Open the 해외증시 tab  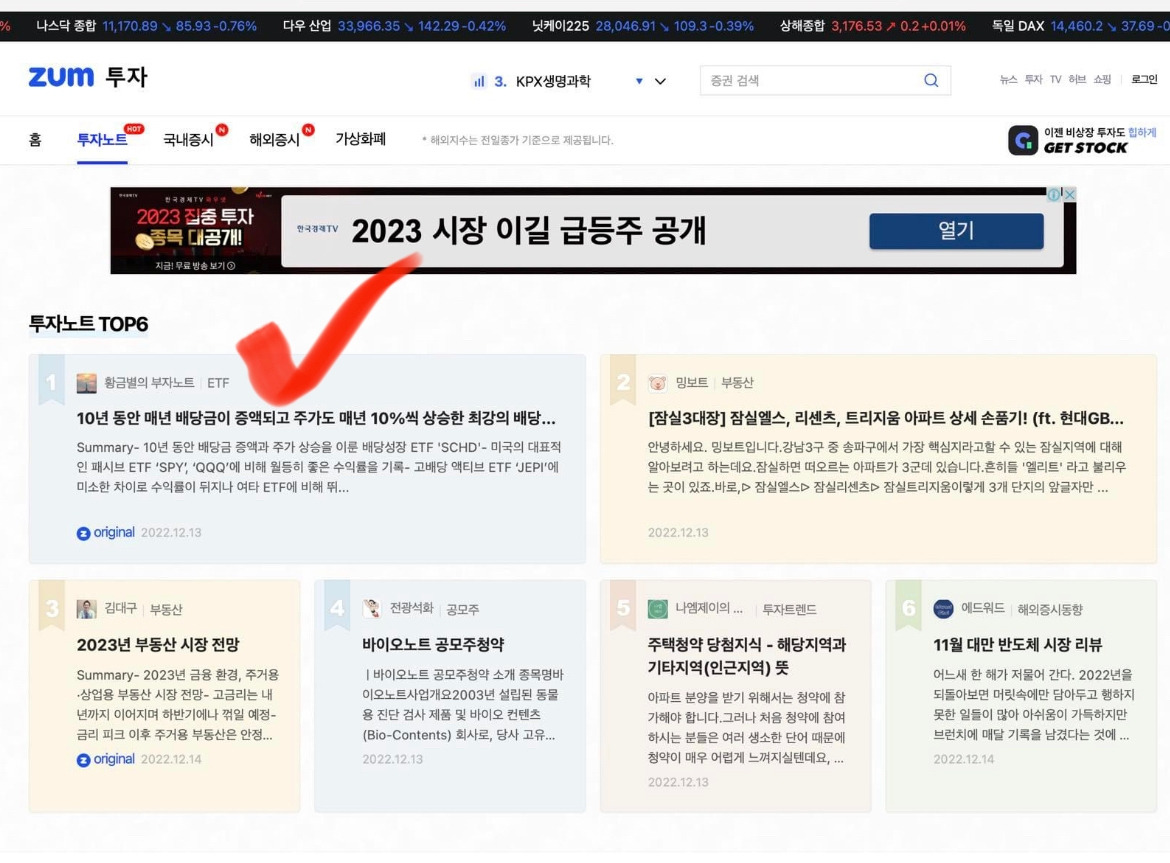pos(275,139)
